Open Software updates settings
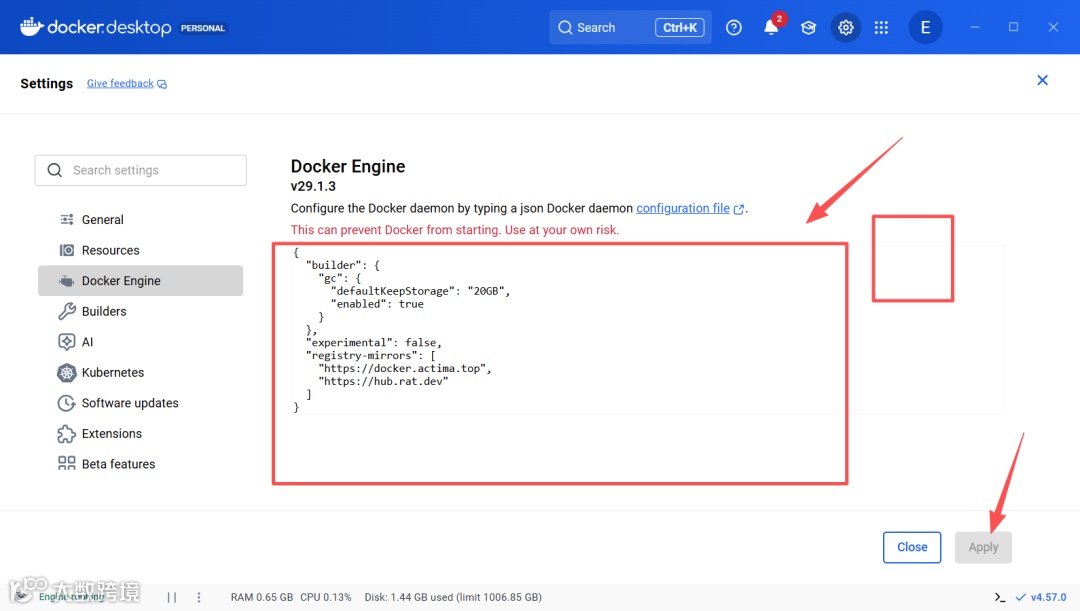The image size is (1080, 611). click(x=141, y=403)
